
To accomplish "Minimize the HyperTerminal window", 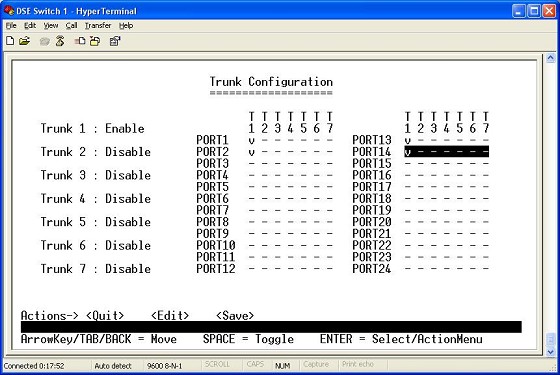I will pyautogui.click(x=519, y=11).
